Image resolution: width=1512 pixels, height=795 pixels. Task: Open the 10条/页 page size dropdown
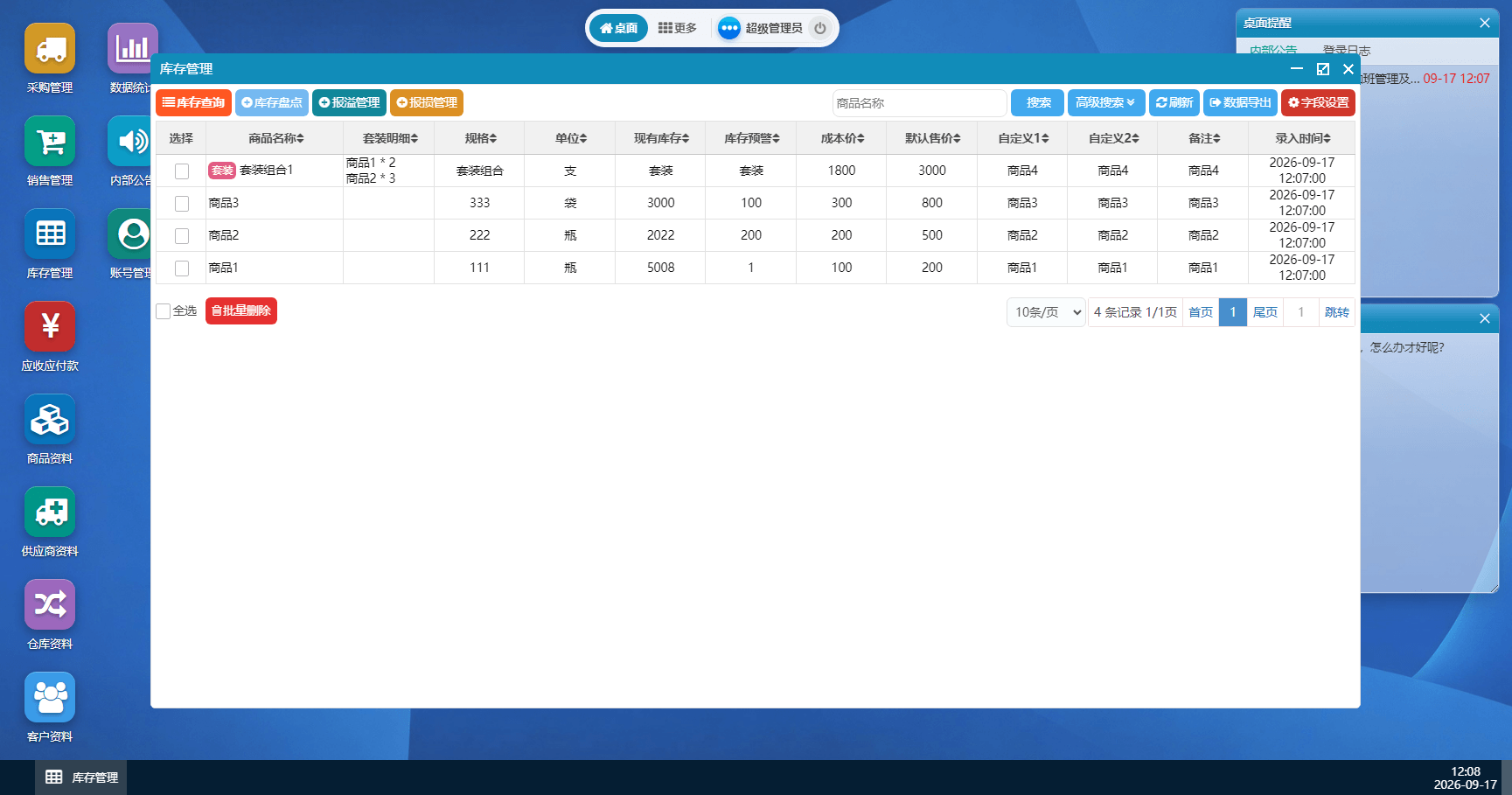point(1047,312)
